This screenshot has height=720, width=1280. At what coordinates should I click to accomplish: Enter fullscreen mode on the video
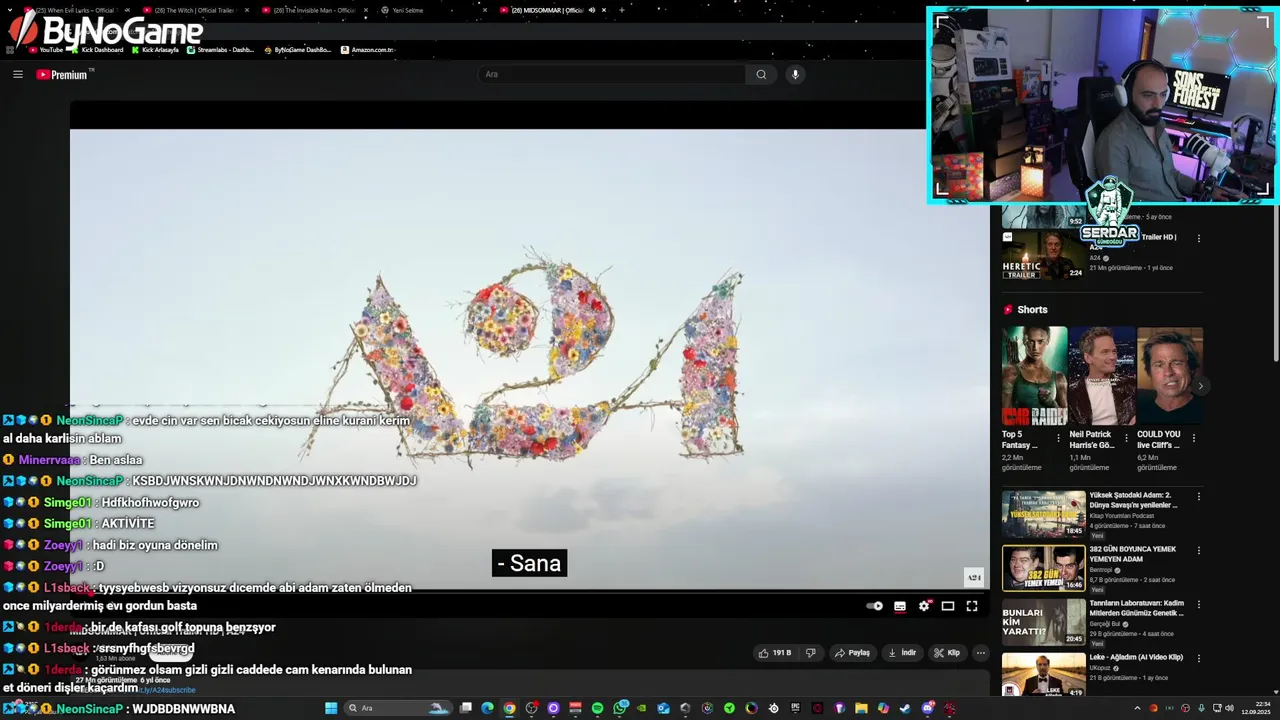coord(972,606)
